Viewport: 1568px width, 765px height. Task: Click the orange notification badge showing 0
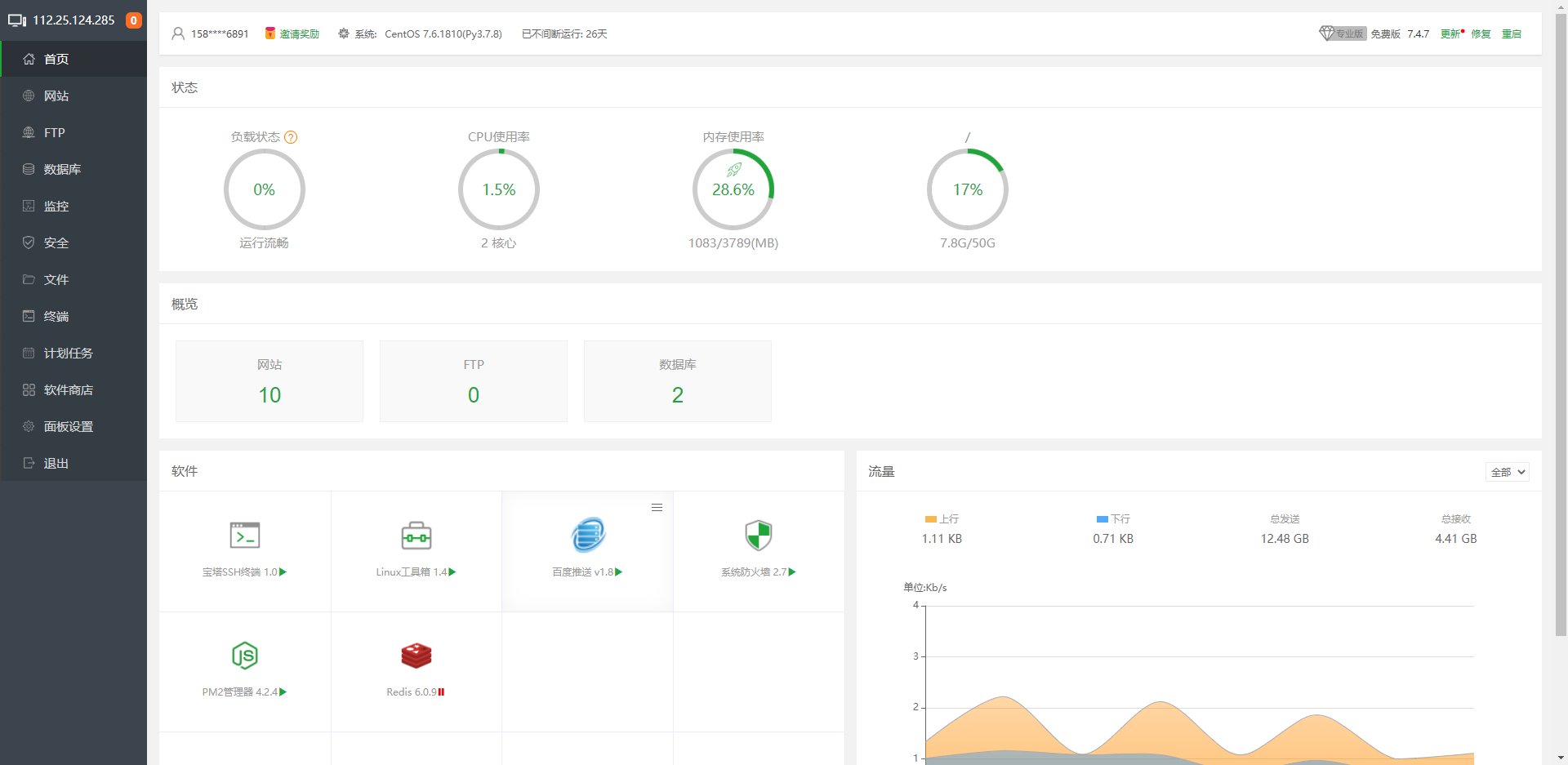tap(134, 20)
